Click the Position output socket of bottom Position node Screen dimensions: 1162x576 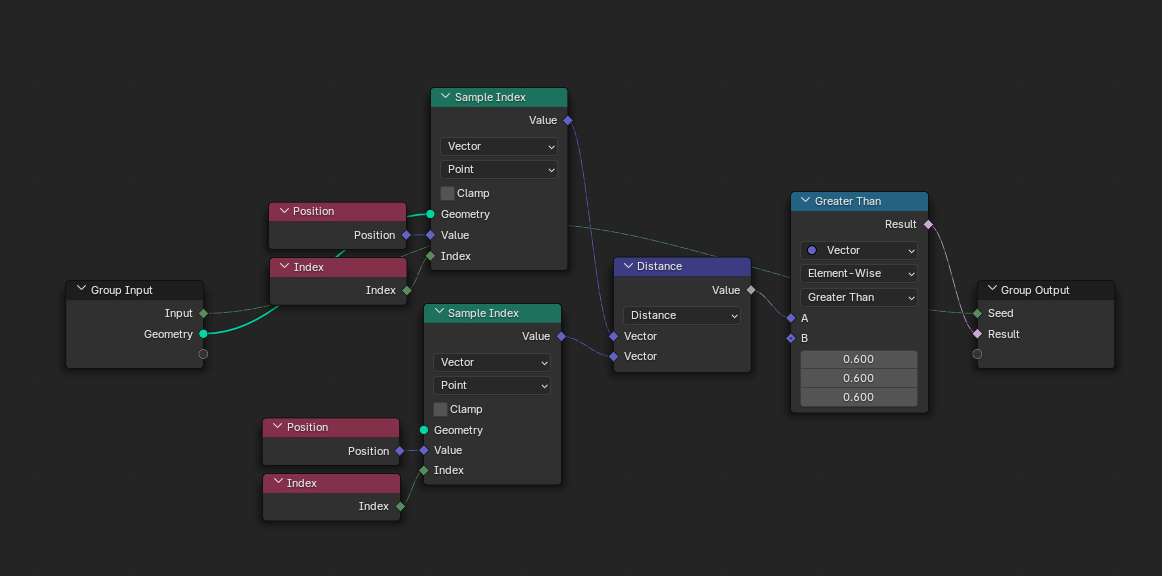(399, 451)
